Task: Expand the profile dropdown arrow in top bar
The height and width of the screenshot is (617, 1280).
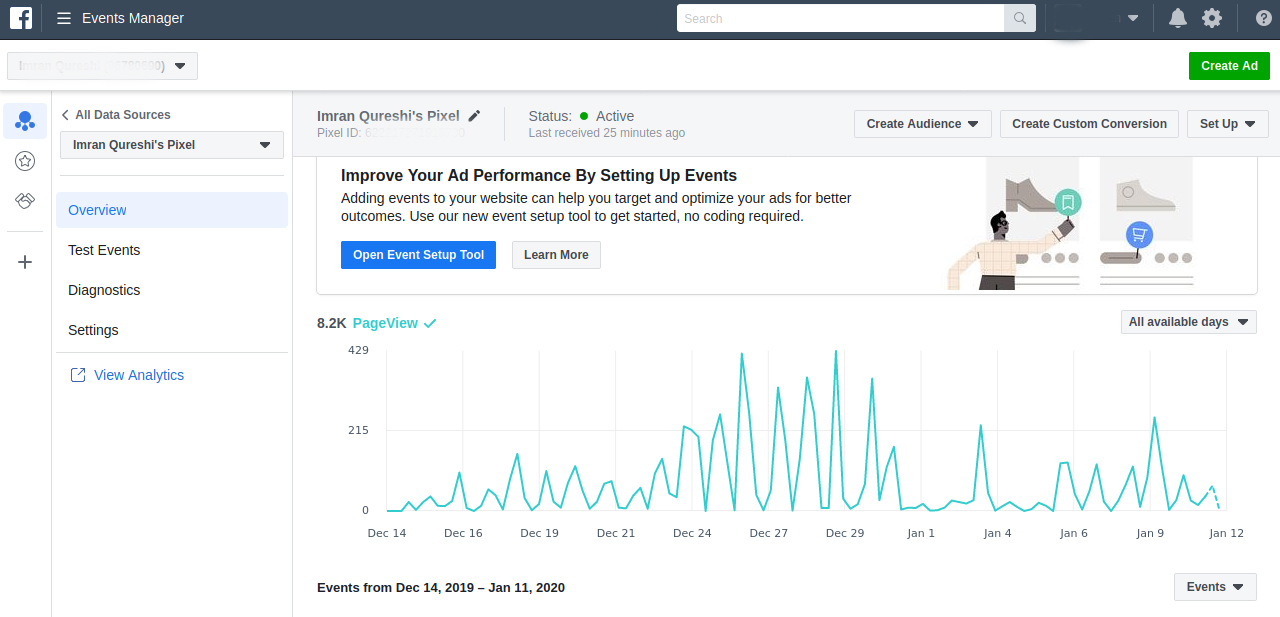Action: click(x=1133, y=18)
